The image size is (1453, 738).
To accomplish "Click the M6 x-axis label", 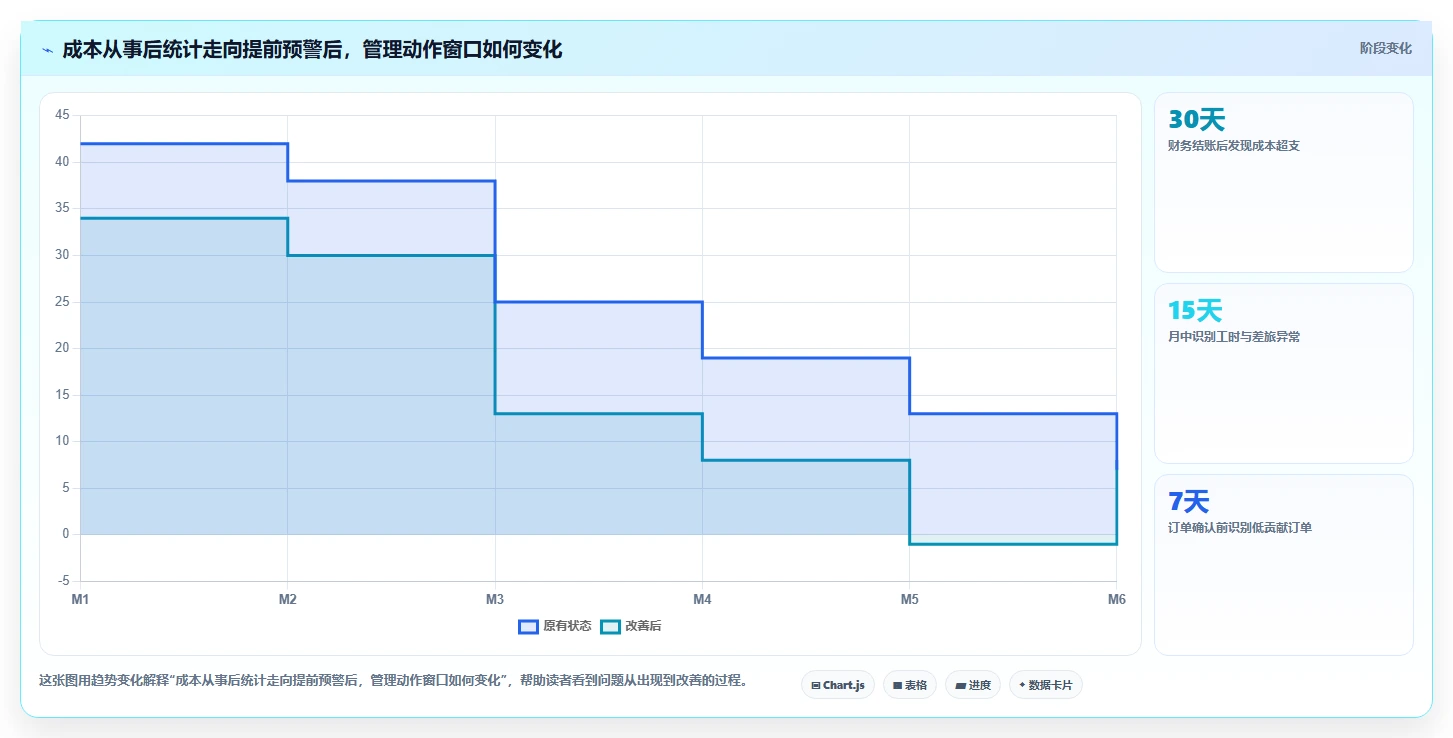I will pyautogui.click(x=1116, y=600).
